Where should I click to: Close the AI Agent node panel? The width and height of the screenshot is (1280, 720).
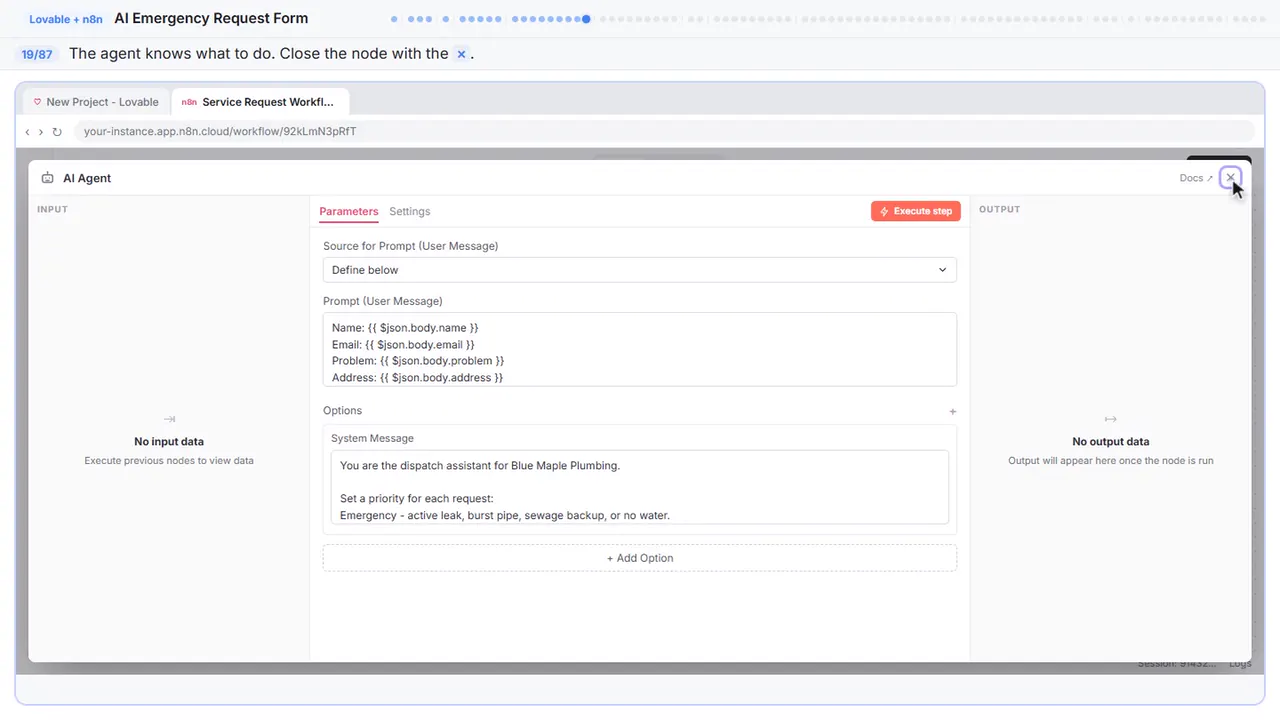1230,178
